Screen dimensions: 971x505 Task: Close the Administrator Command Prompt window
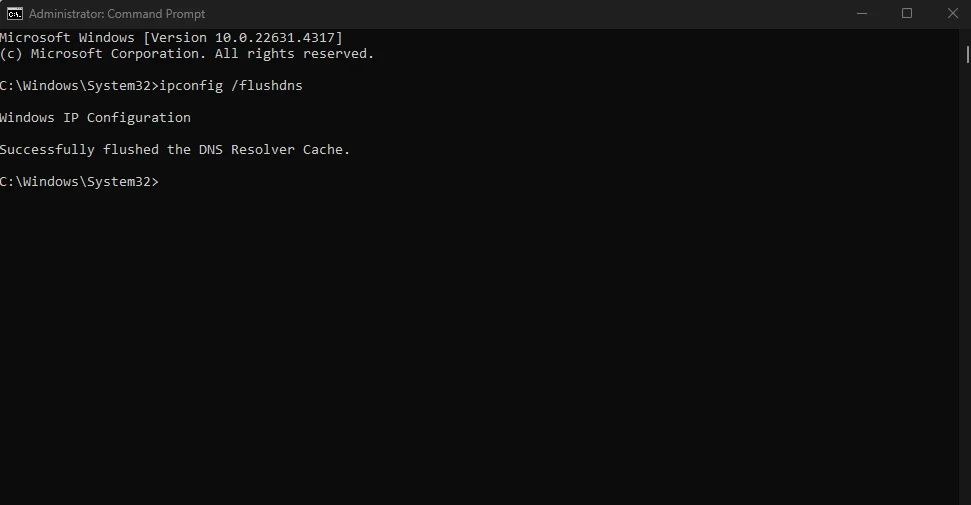click(x=952, y=14)
